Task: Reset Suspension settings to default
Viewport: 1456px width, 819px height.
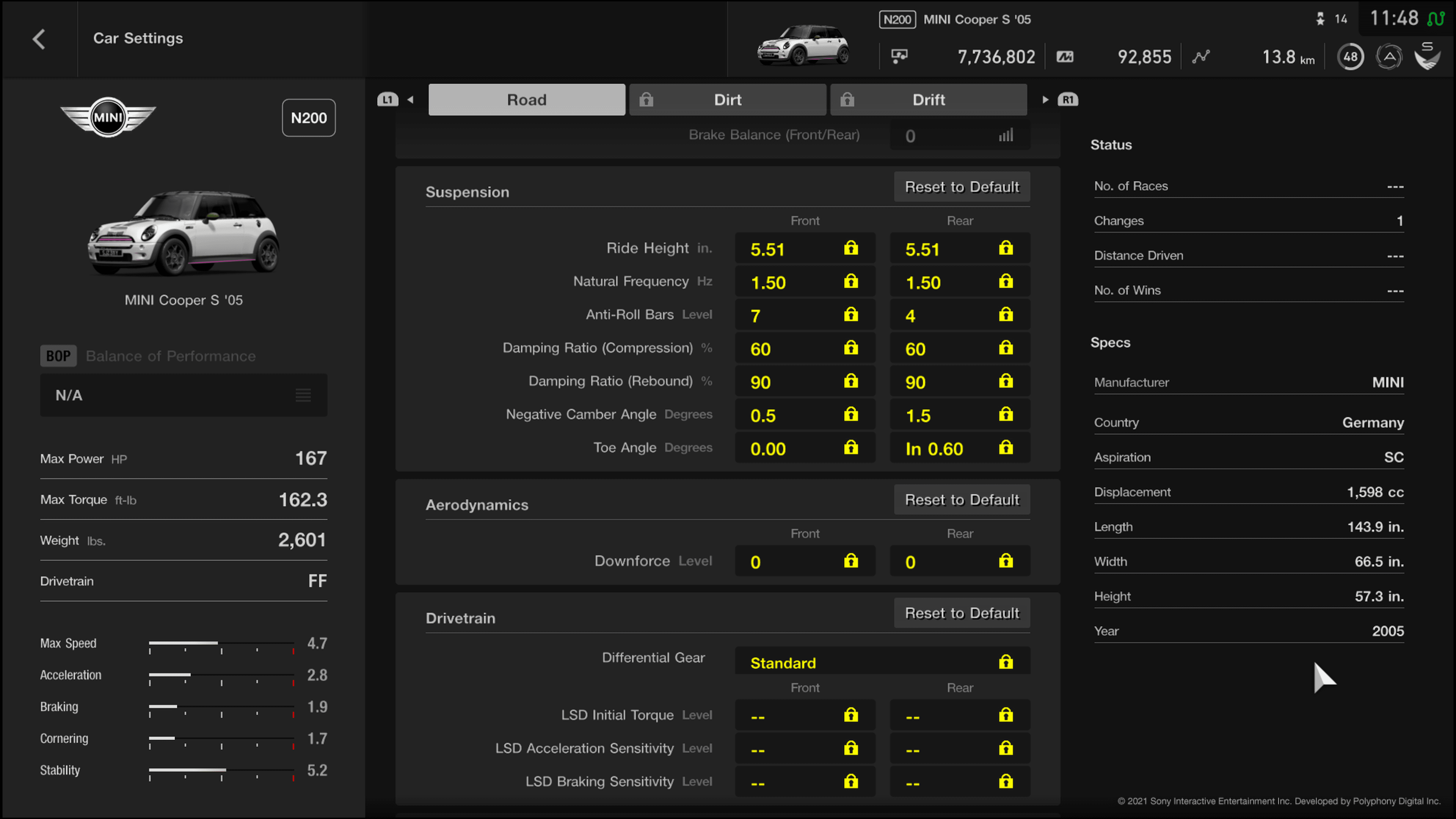Action: tap(962, 187)
